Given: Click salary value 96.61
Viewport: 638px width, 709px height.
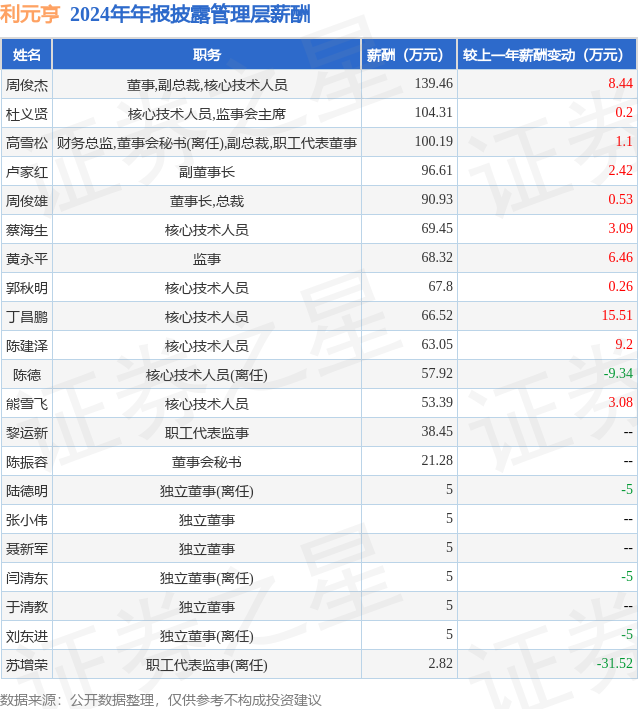Looking at the screenshot, I should (437, 170).
